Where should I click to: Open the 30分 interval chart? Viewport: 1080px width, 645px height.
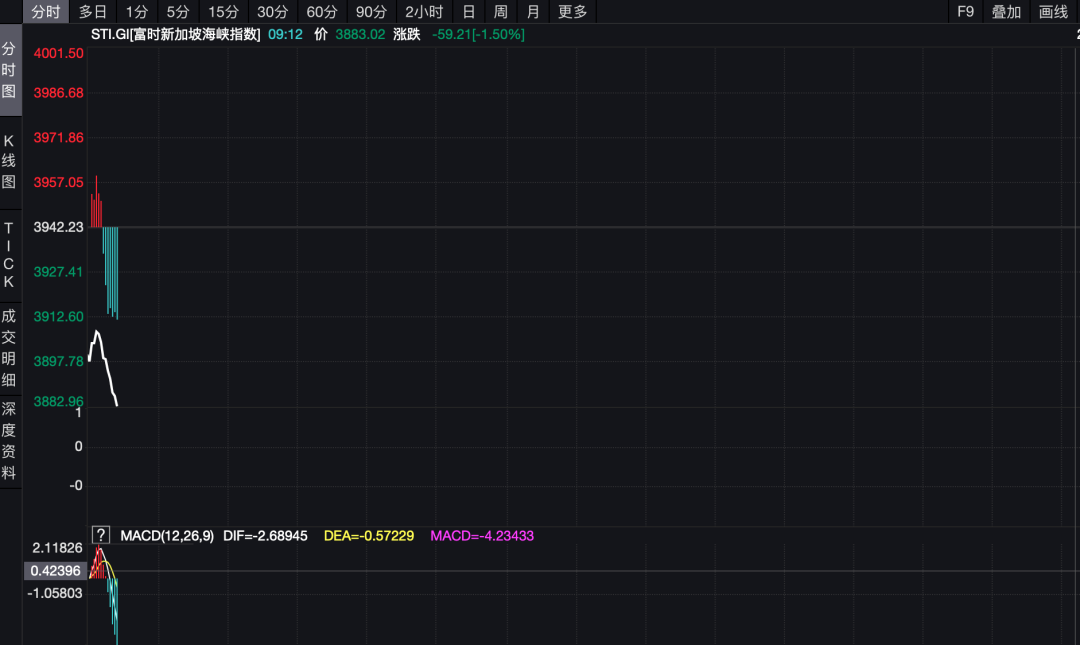pos(272,12)
